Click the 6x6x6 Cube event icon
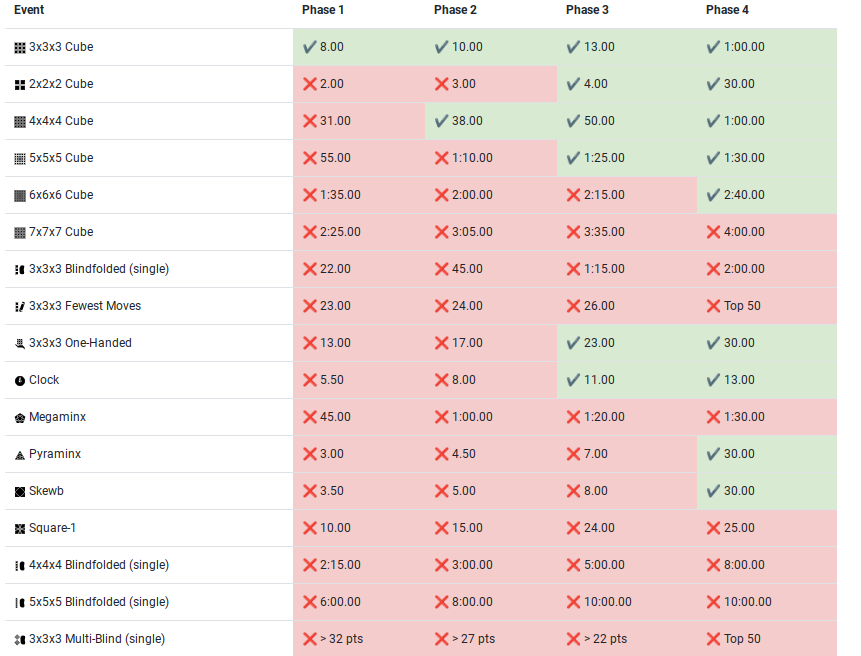 [20, 195]
